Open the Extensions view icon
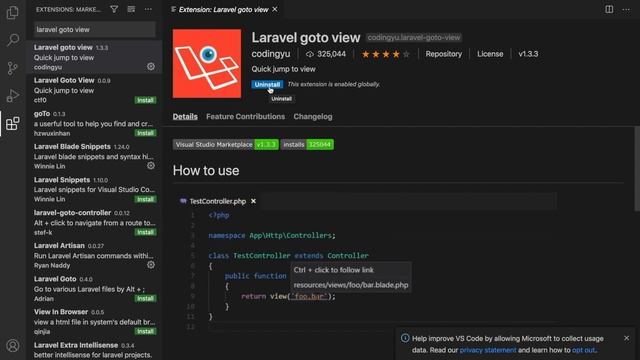 [x=13, y=123]
